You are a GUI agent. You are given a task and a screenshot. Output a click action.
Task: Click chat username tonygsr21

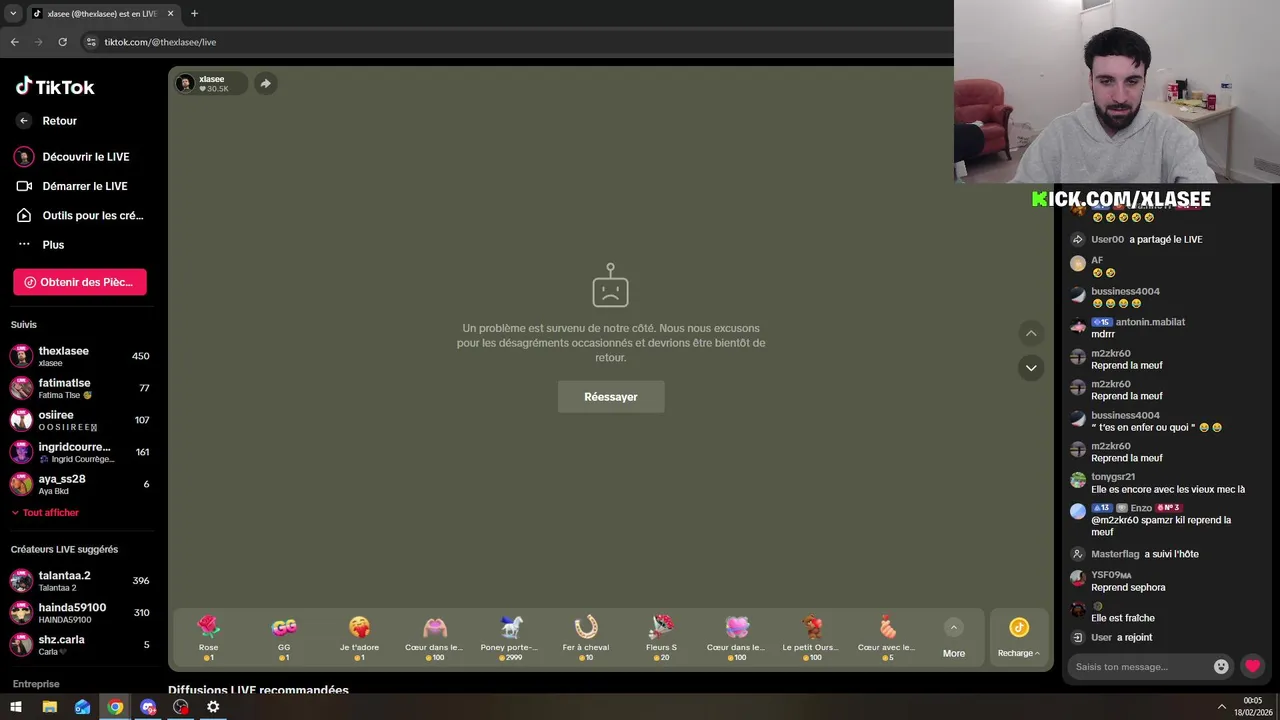(x=1113, y=477)
